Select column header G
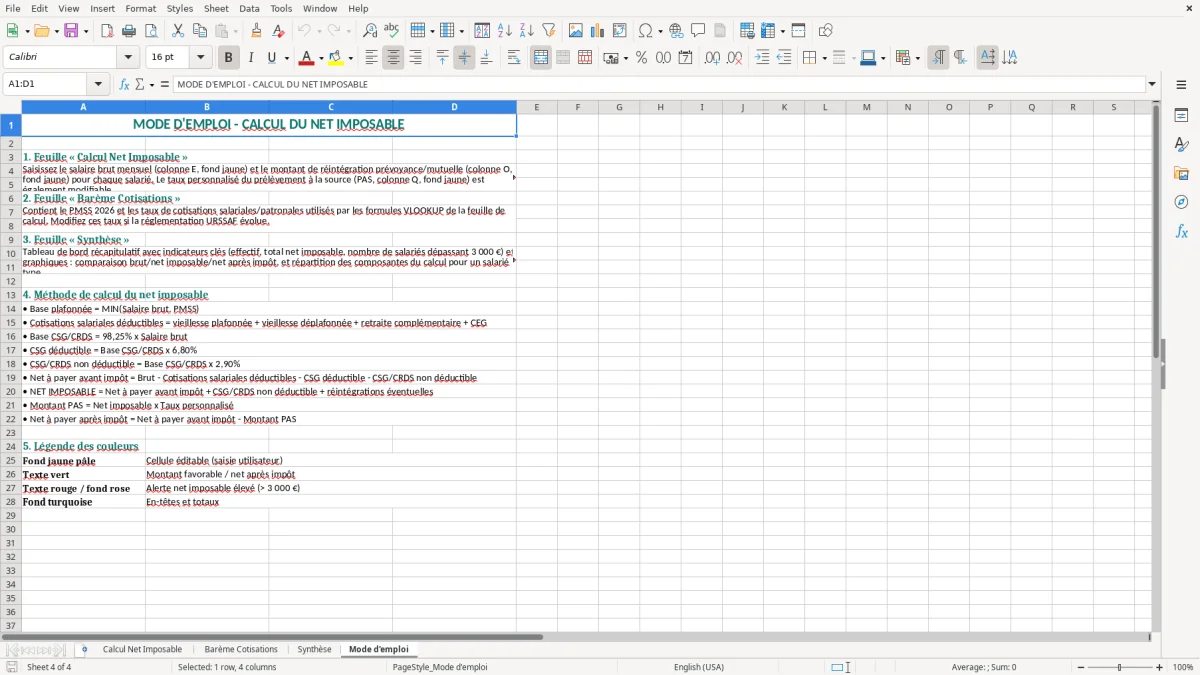This screenshot has height=675, width=1200. [x=619, y=107]
